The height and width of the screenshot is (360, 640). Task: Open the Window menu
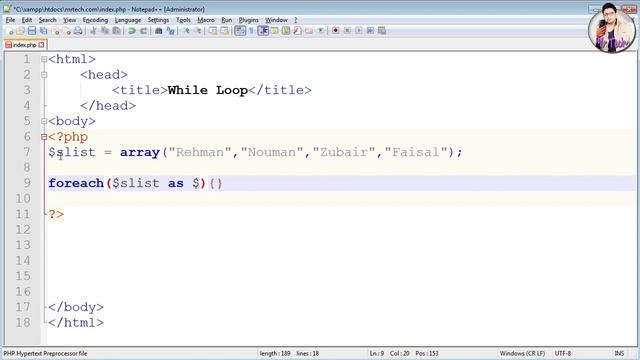click(x=276, y=20)
